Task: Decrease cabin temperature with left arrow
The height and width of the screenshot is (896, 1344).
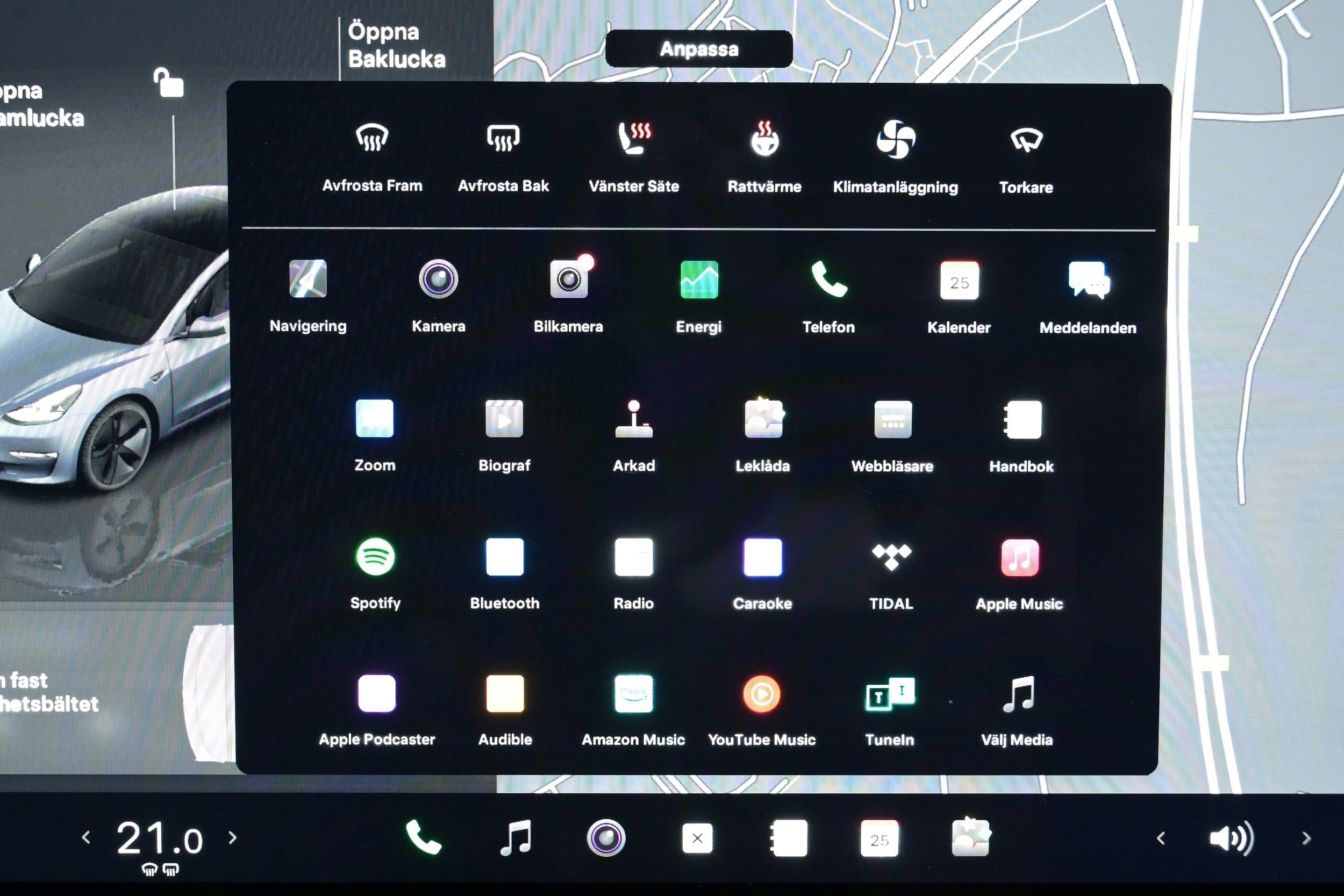Action: (87, 838)
